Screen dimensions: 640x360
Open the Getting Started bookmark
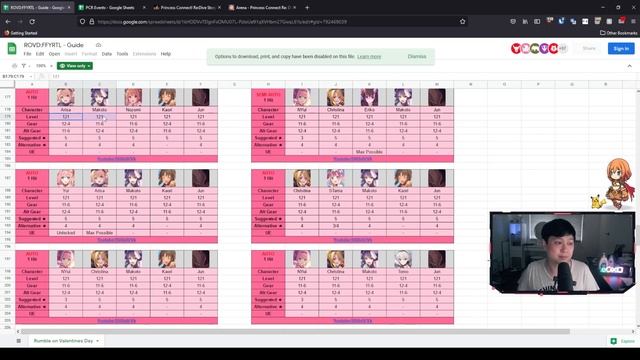point(20,33)
